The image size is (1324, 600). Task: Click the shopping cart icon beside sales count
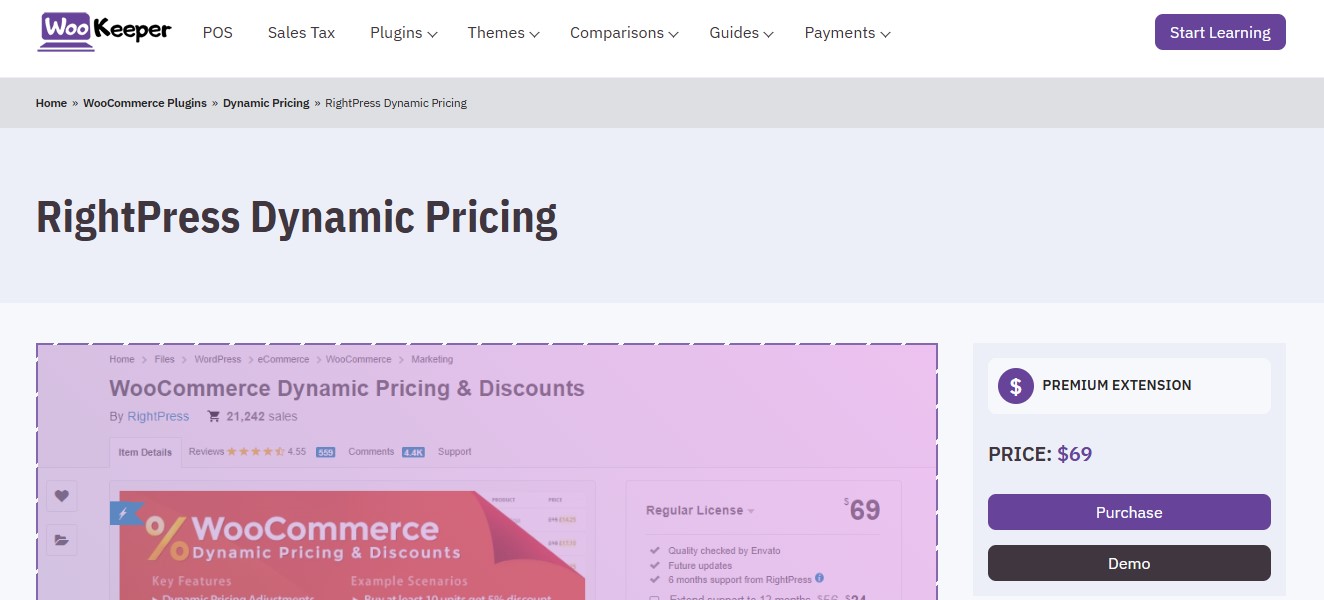[213, 417]
